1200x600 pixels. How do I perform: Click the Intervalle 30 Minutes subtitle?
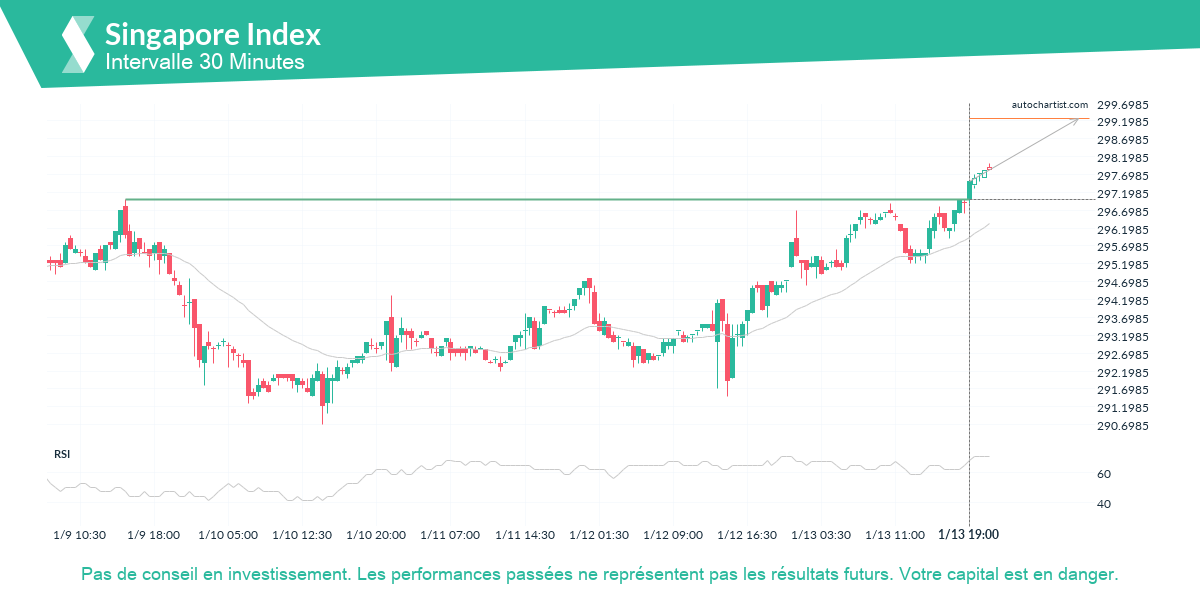(x=205, y=62)
